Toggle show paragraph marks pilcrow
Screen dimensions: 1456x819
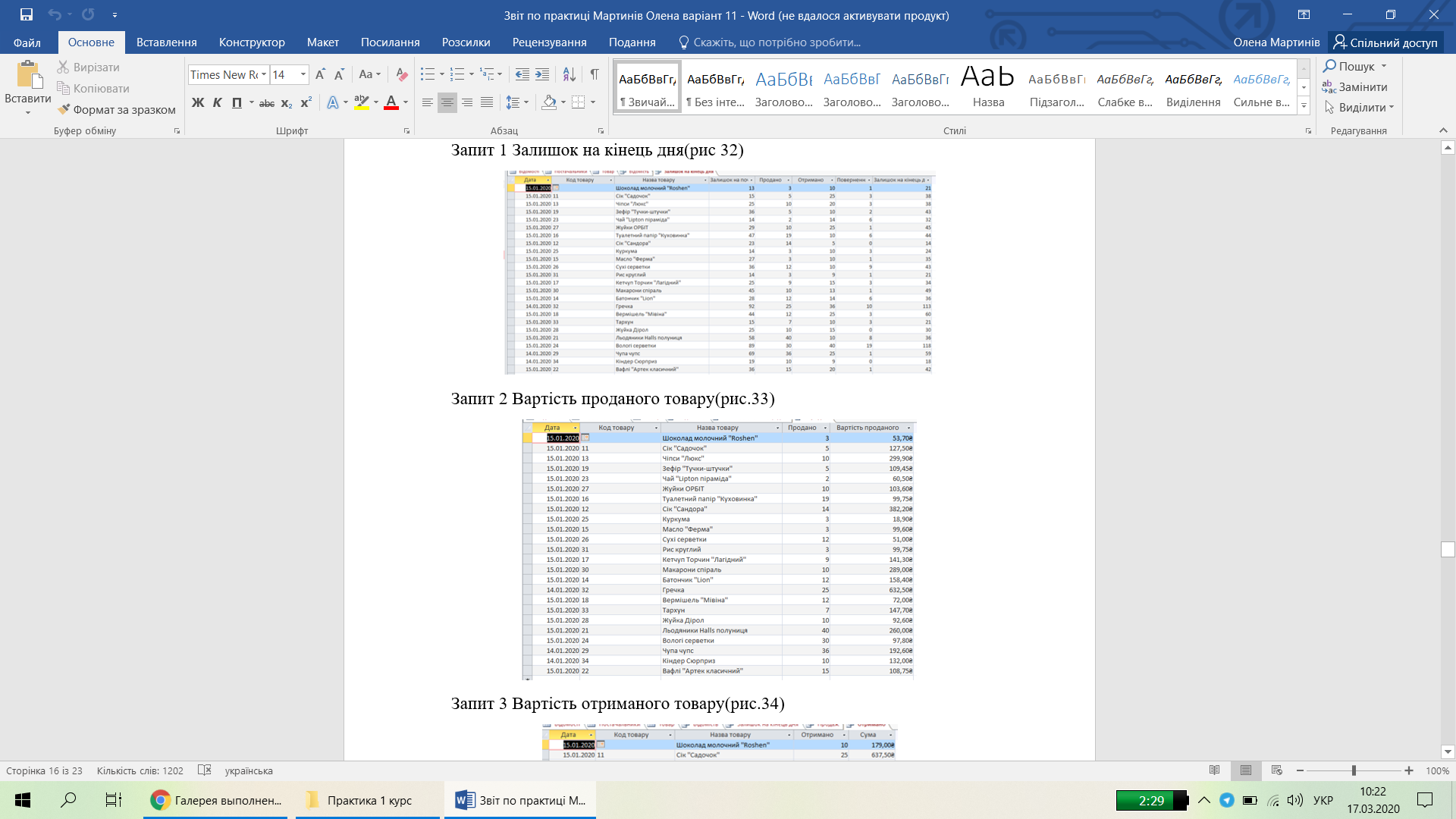[x=595, y=74]
